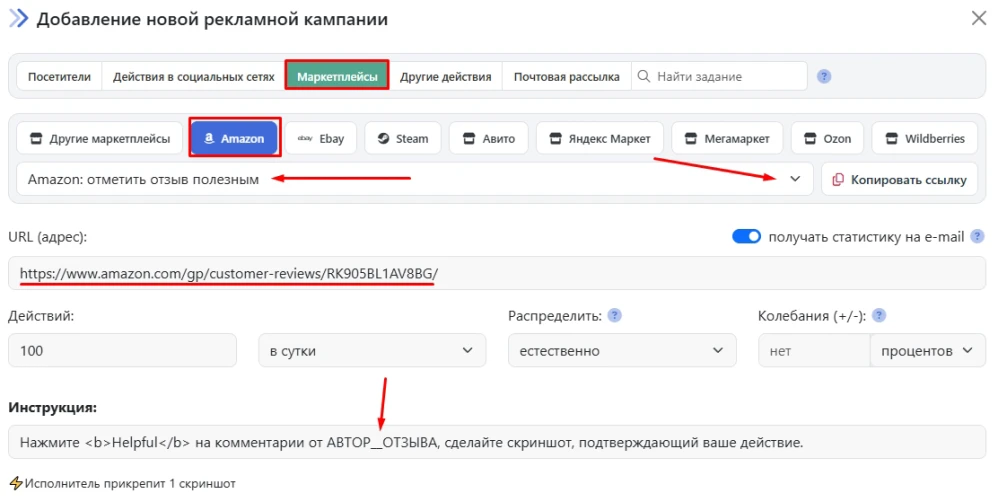This screenshot has width=998, height=502.
Task: Click the Колебания field showing нет
Action: [814, 351]
